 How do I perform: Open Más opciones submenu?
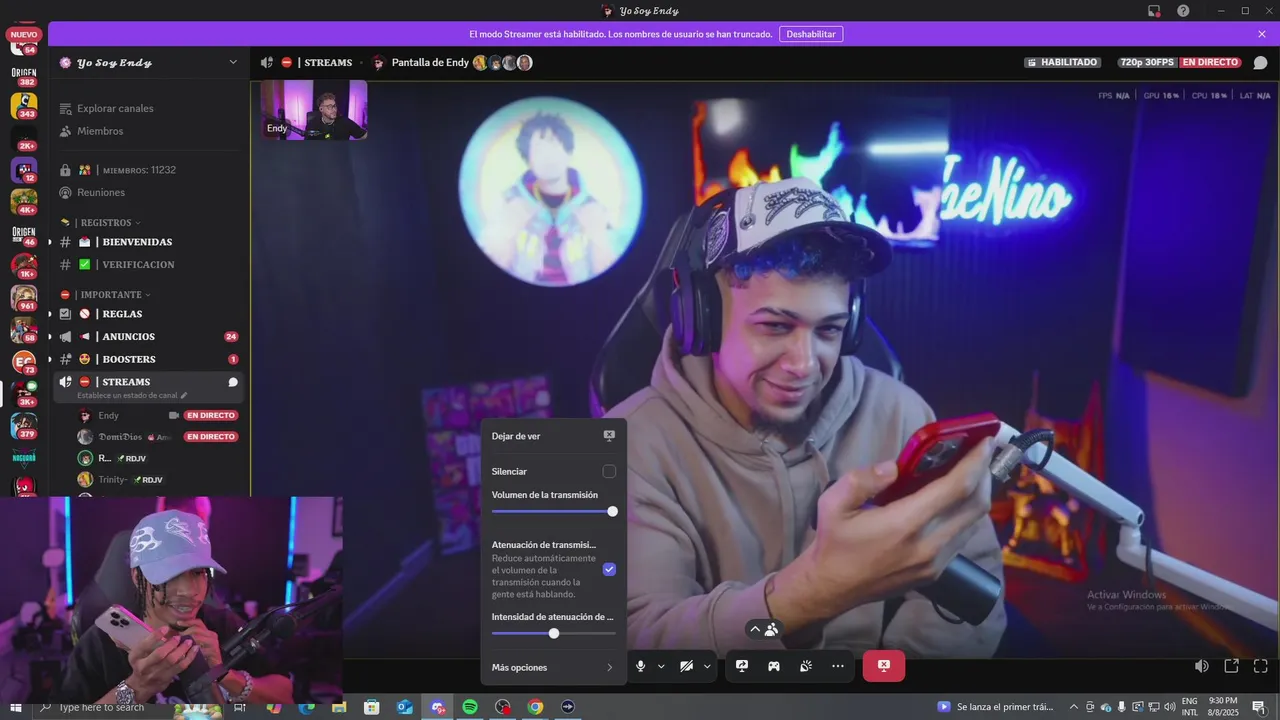point(553,667)
